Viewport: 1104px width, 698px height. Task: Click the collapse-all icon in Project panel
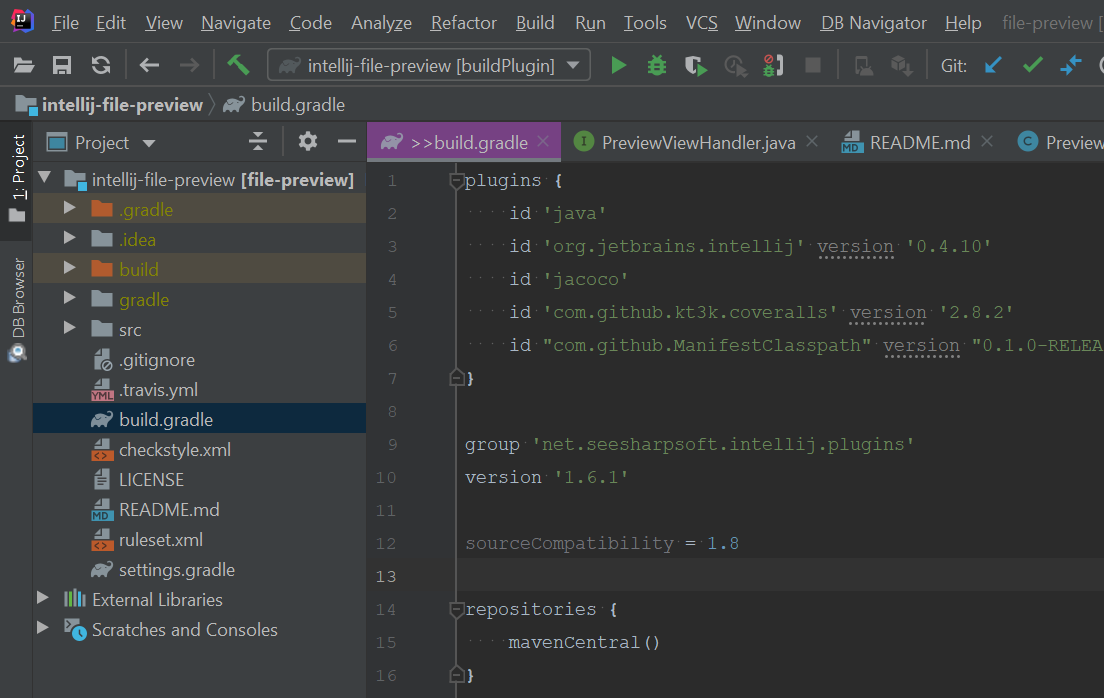[x=258, y=142]
